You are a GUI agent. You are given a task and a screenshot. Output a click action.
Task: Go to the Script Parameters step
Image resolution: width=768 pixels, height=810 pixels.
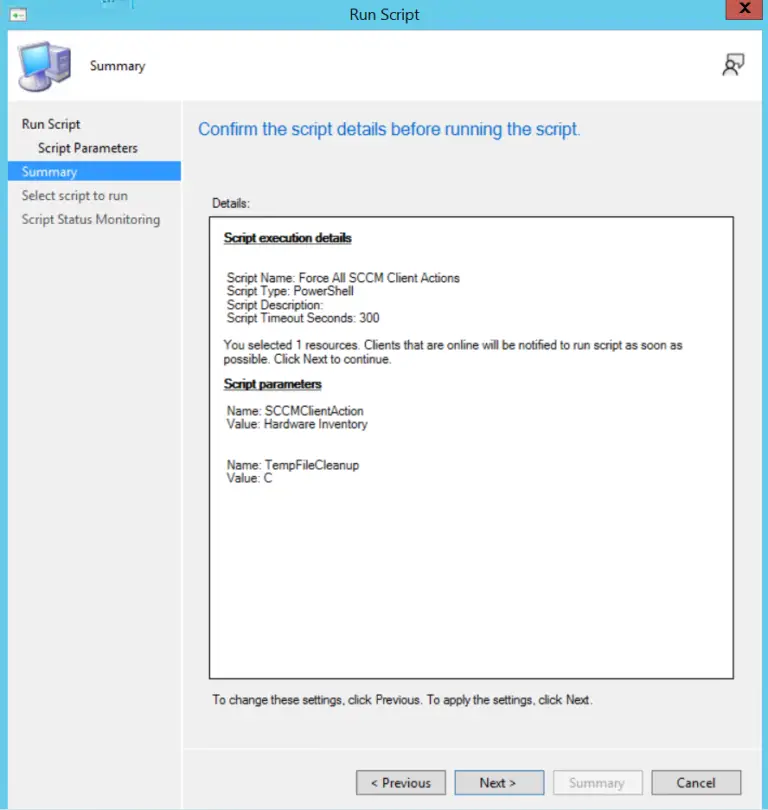(88, 148)
